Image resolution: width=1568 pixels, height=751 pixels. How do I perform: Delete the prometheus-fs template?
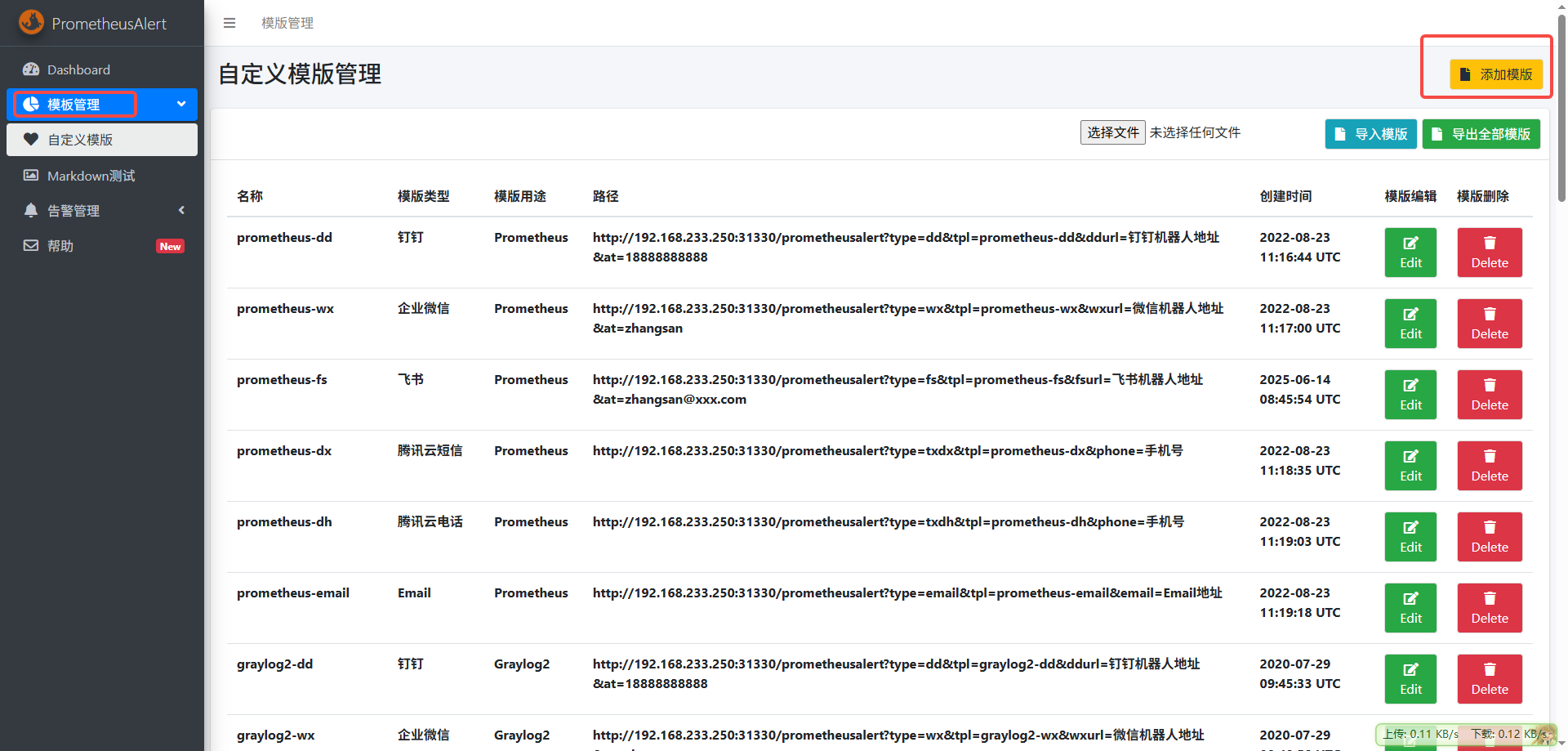pos(1489,395)
